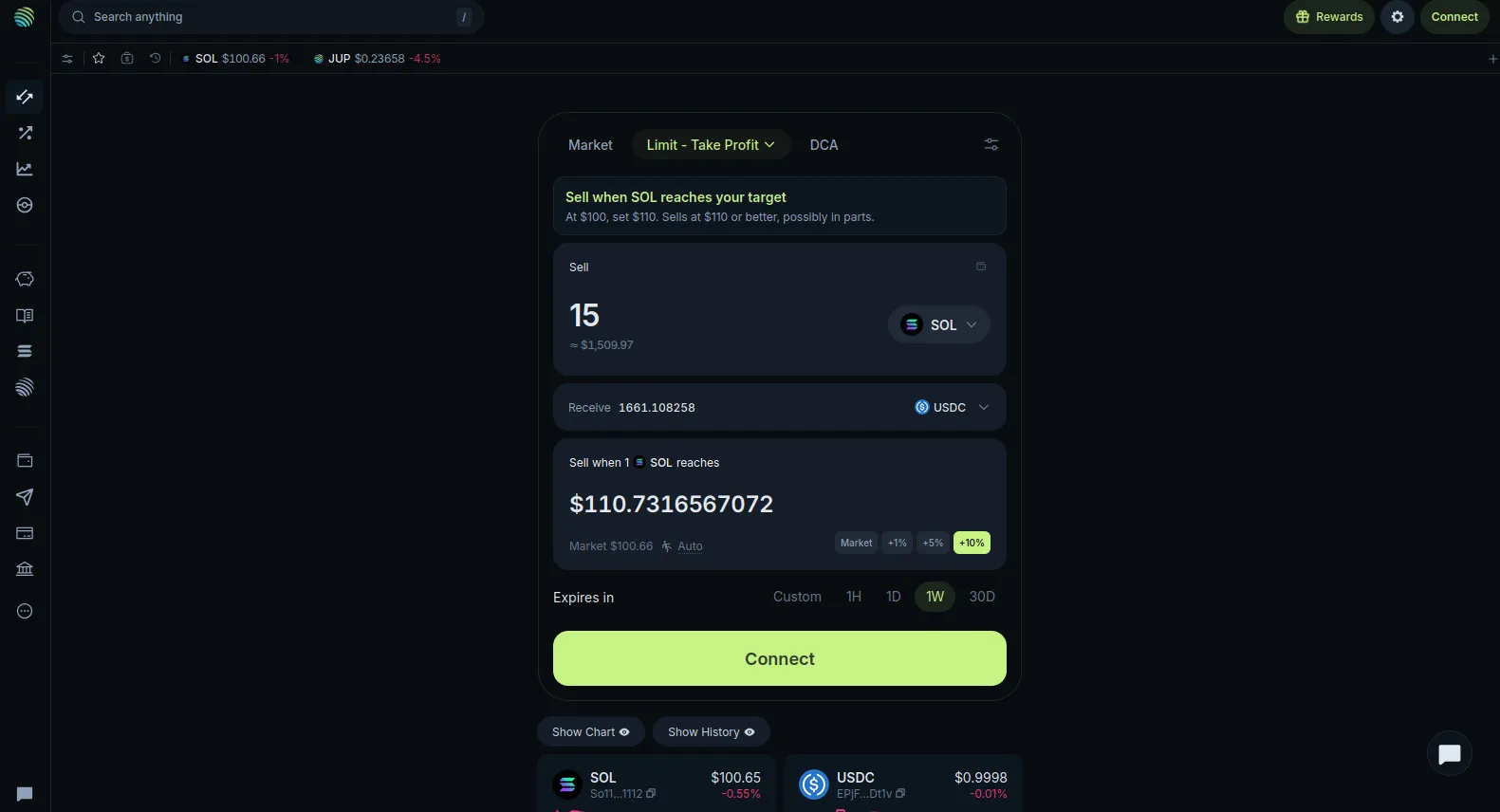This screenshot has width=1500, height=812.
Task: Set expiry to 1H
Action: point(854,597)
